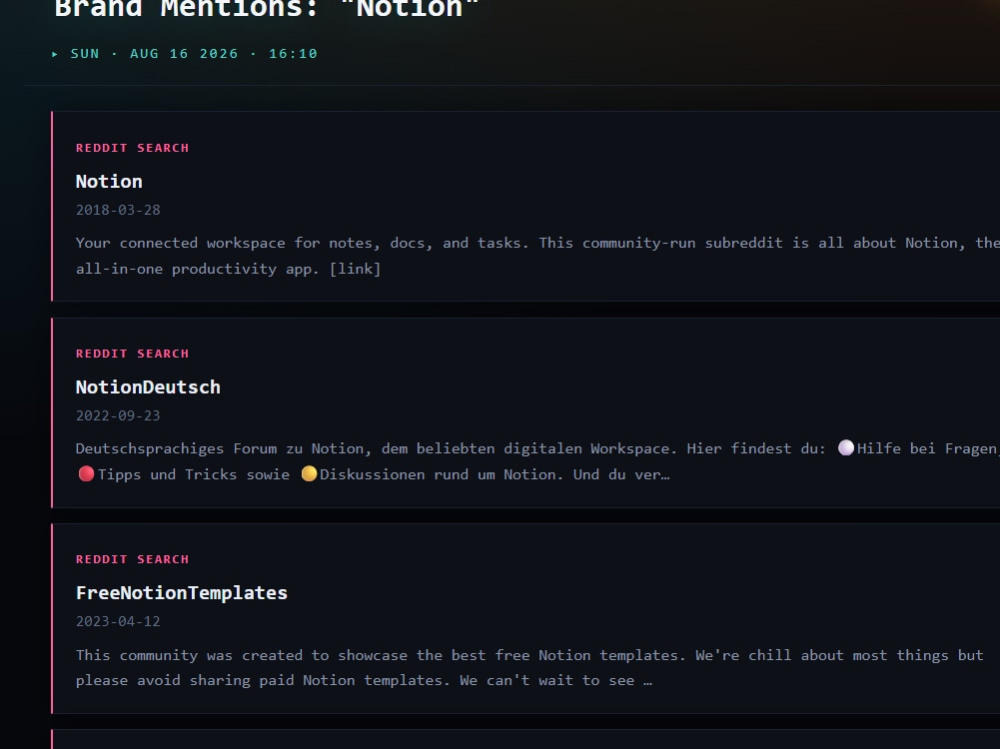Click the white circle emoji before Hilfe

pos(846,448)
